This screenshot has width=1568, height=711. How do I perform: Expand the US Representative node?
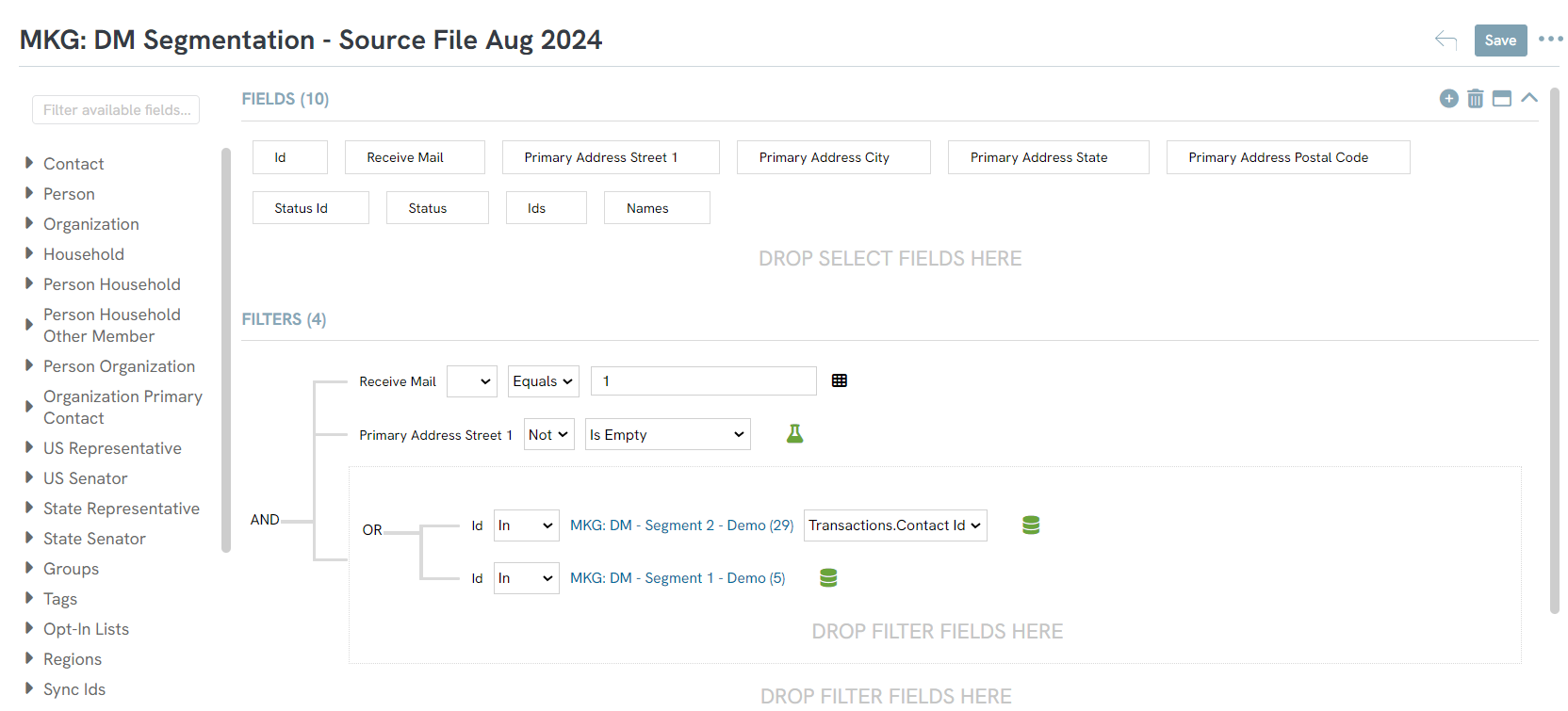pyautogui.click(x=29, y=447)
